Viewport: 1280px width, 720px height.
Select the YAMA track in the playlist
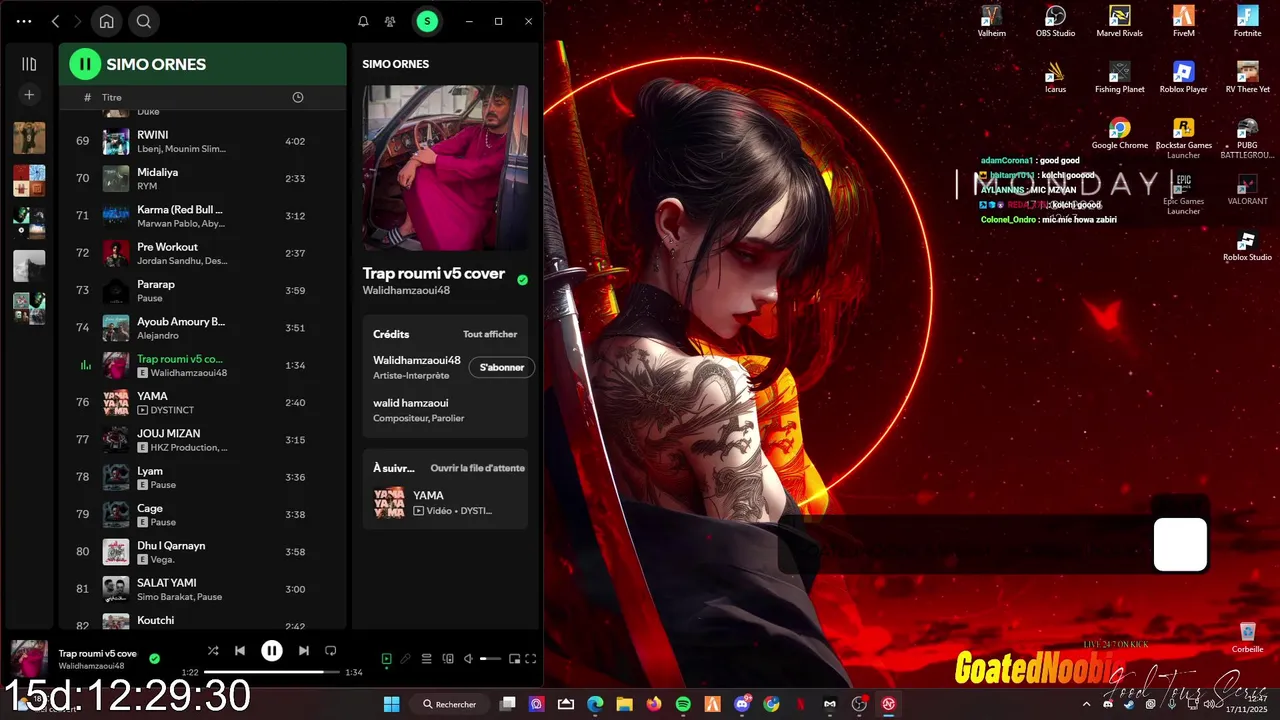click(202, 402)
